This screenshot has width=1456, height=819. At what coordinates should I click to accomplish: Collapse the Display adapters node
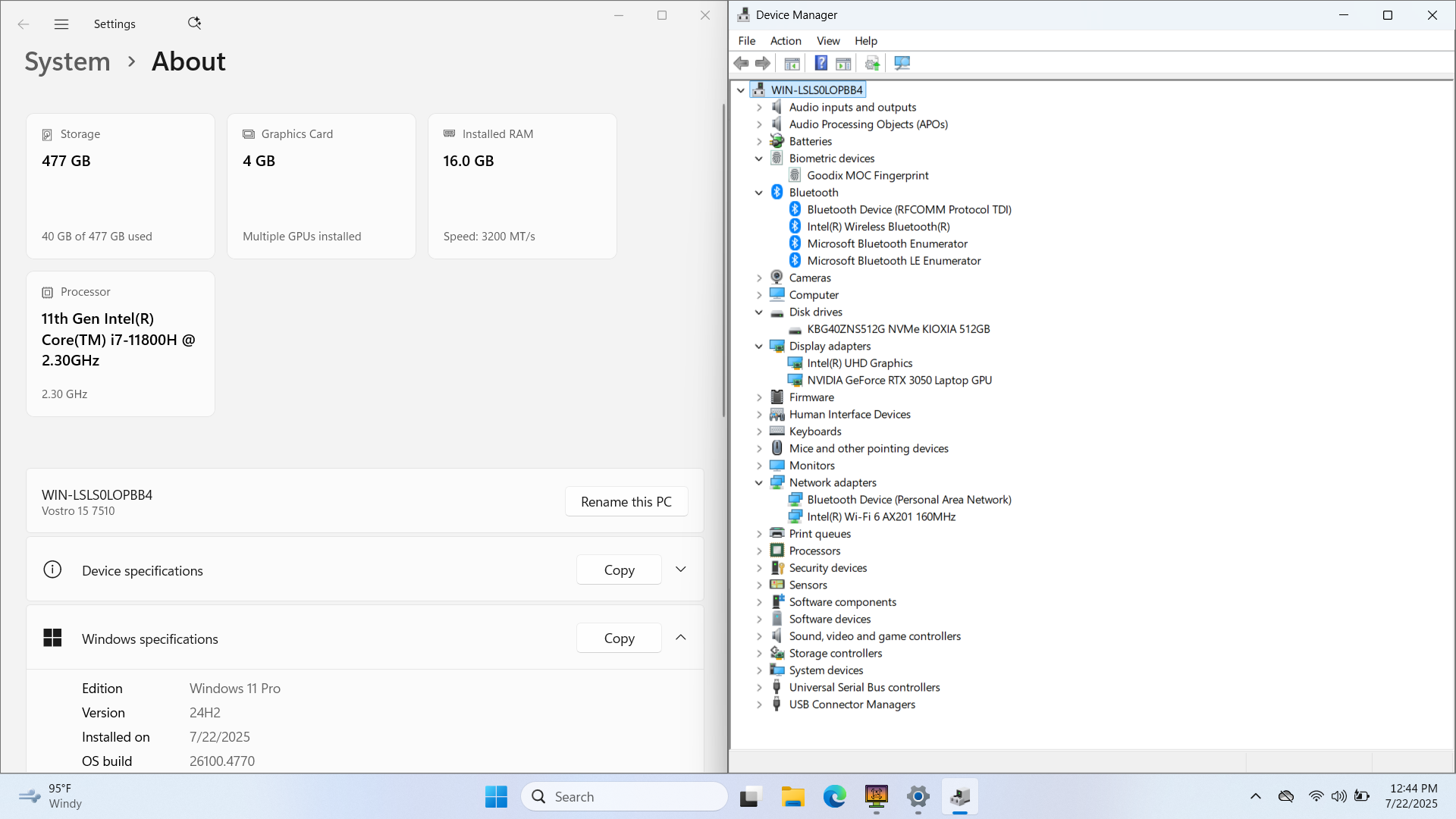[759, 347]
